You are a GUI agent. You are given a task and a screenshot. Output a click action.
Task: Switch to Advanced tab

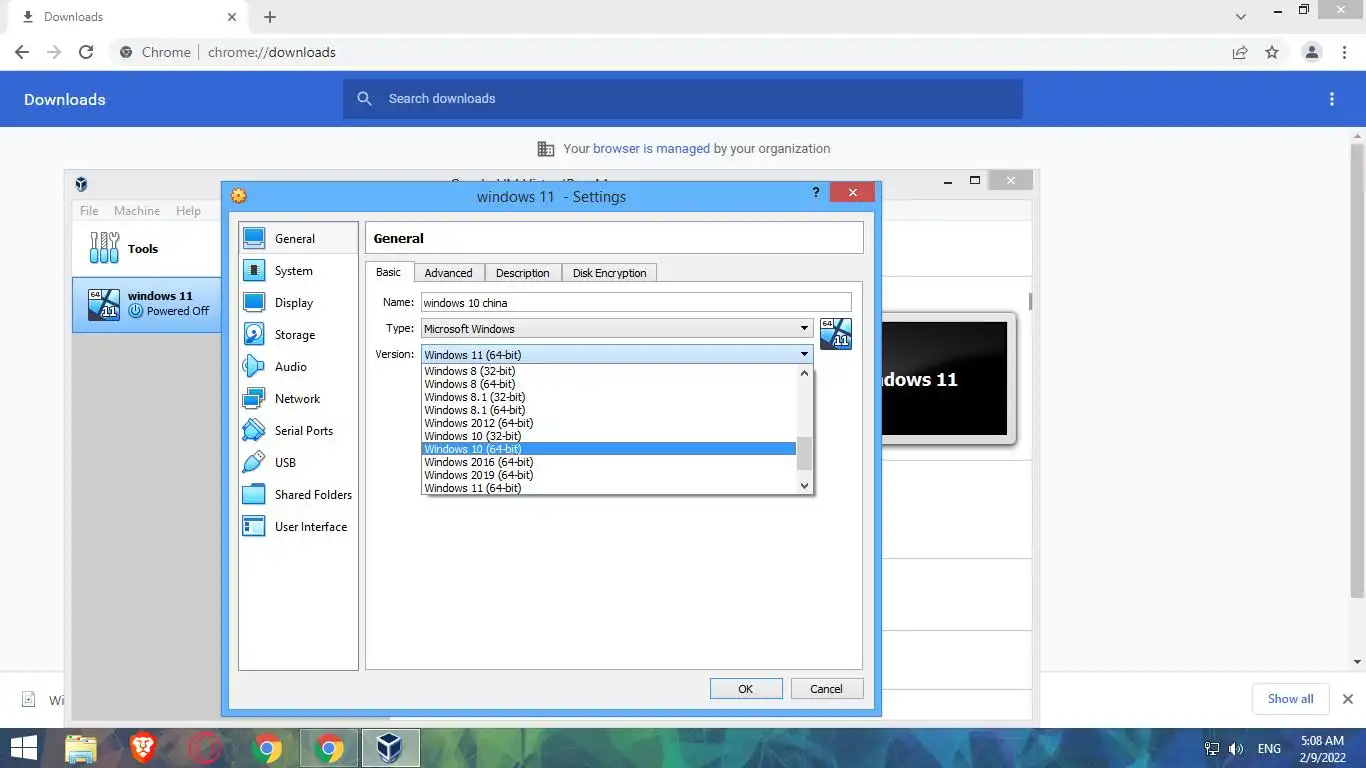[448, 273]
